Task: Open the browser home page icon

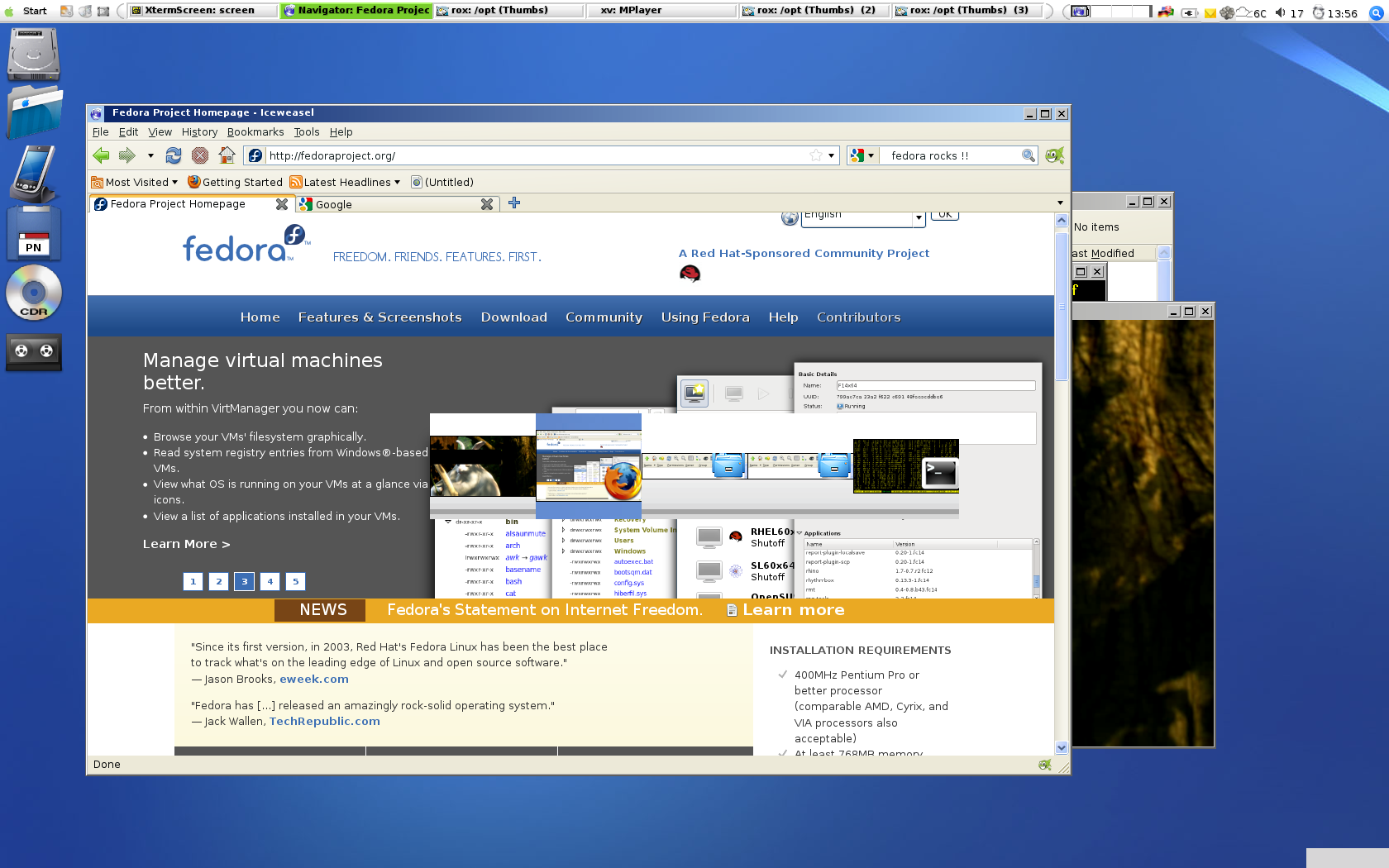Action: coord(227,155)
